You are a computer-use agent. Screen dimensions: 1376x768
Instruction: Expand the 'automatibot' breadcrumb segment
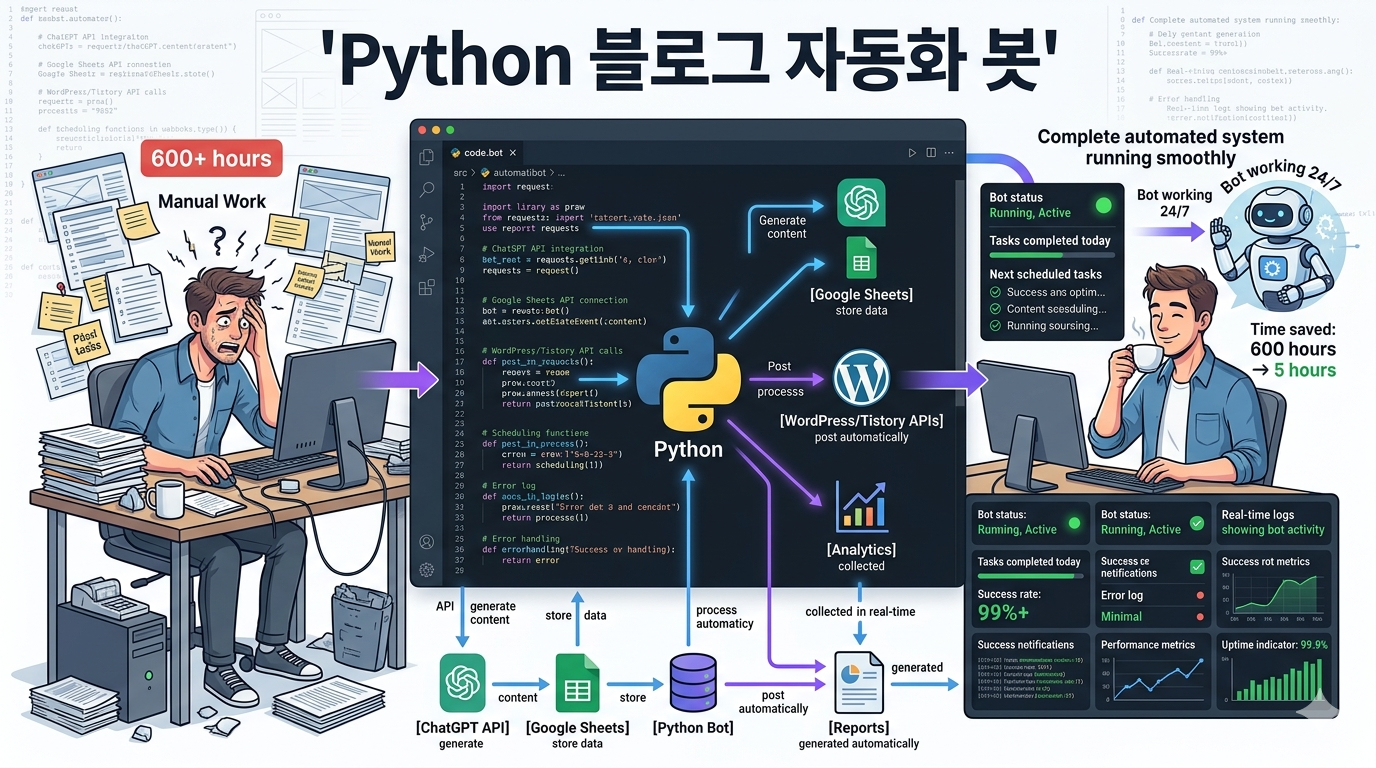click(x=517, y=173)
